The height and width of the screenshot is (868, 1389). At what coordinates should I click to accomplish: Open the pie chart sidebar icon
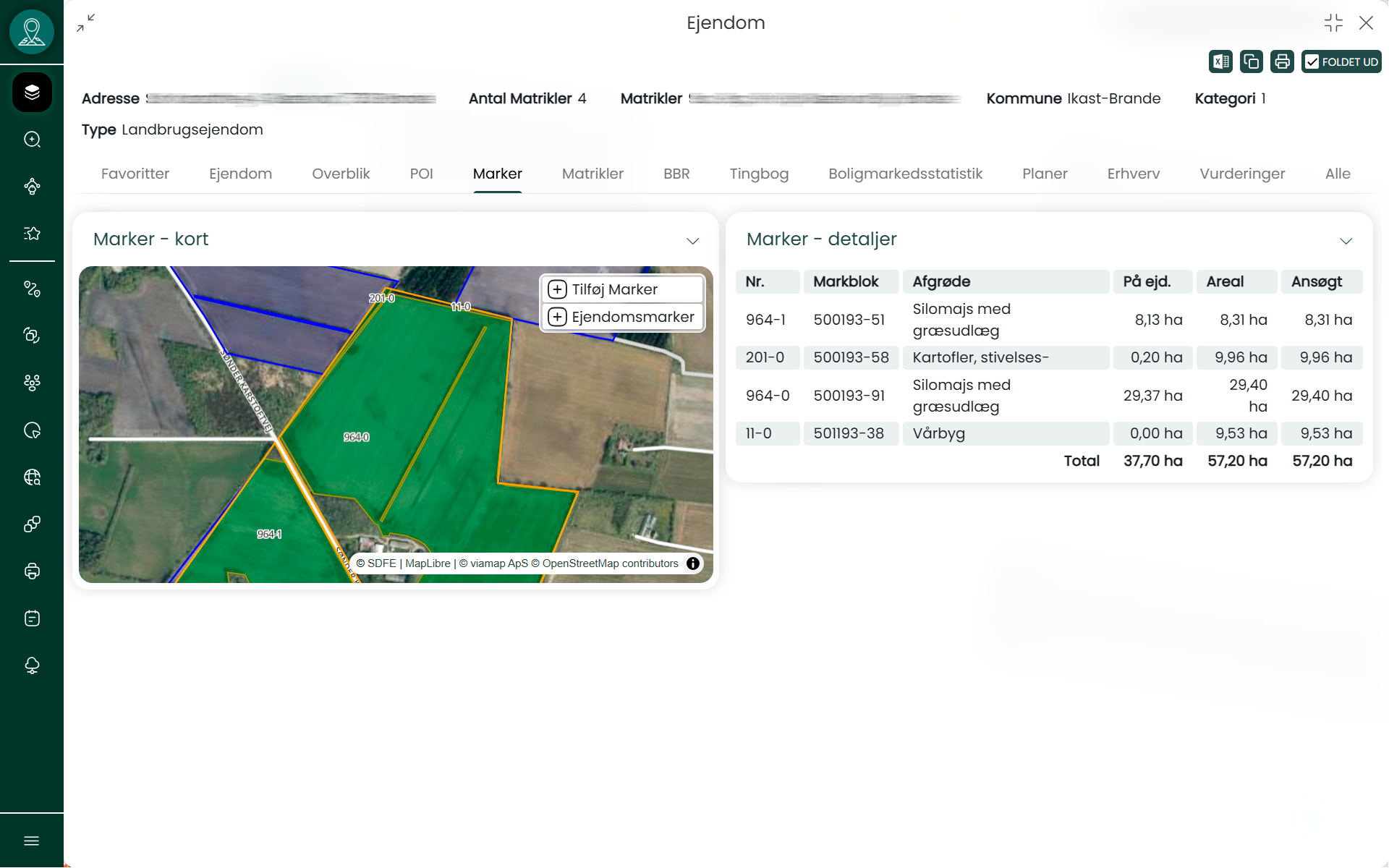[32, 430]
